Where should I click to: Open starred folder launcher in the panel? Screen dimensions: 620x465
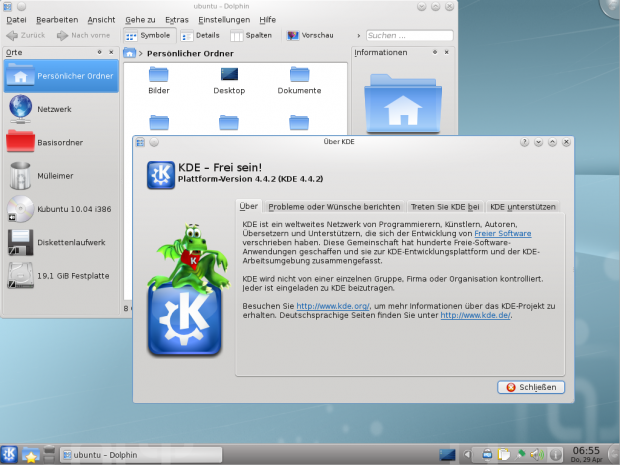point(30,455)
